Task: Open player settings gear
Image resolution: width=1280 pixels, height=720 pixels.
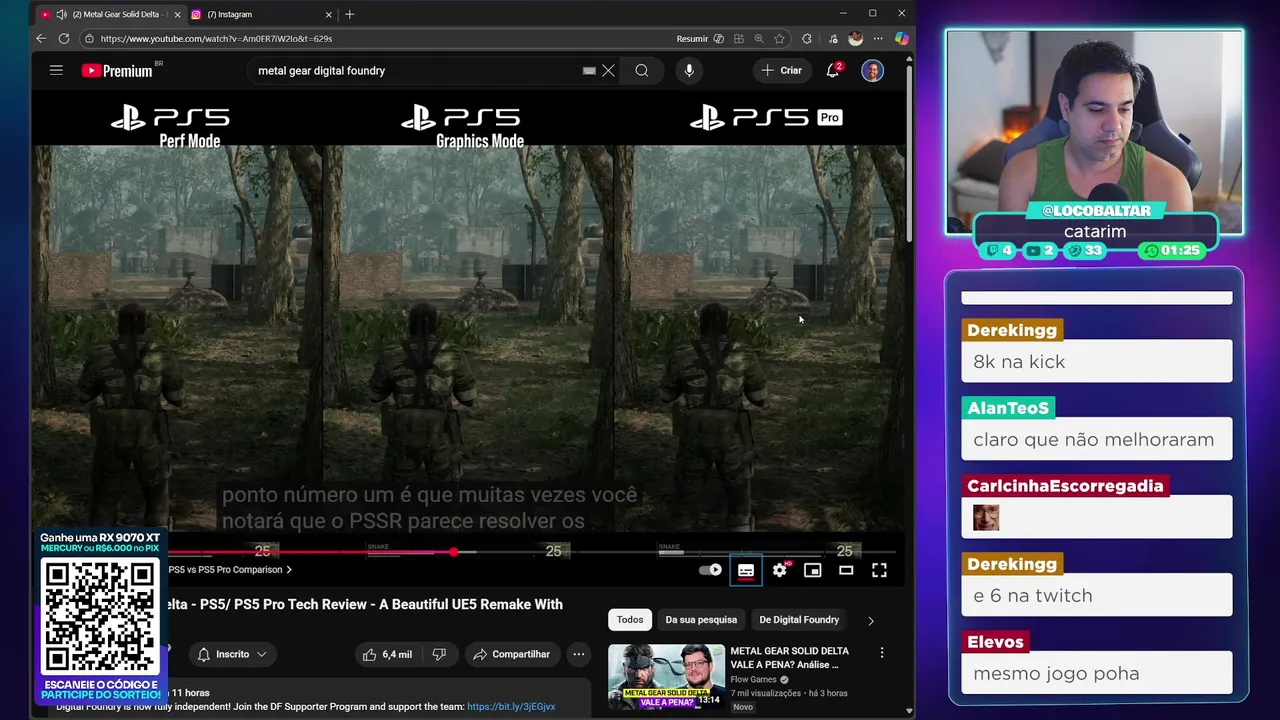Action: [780, 570]
